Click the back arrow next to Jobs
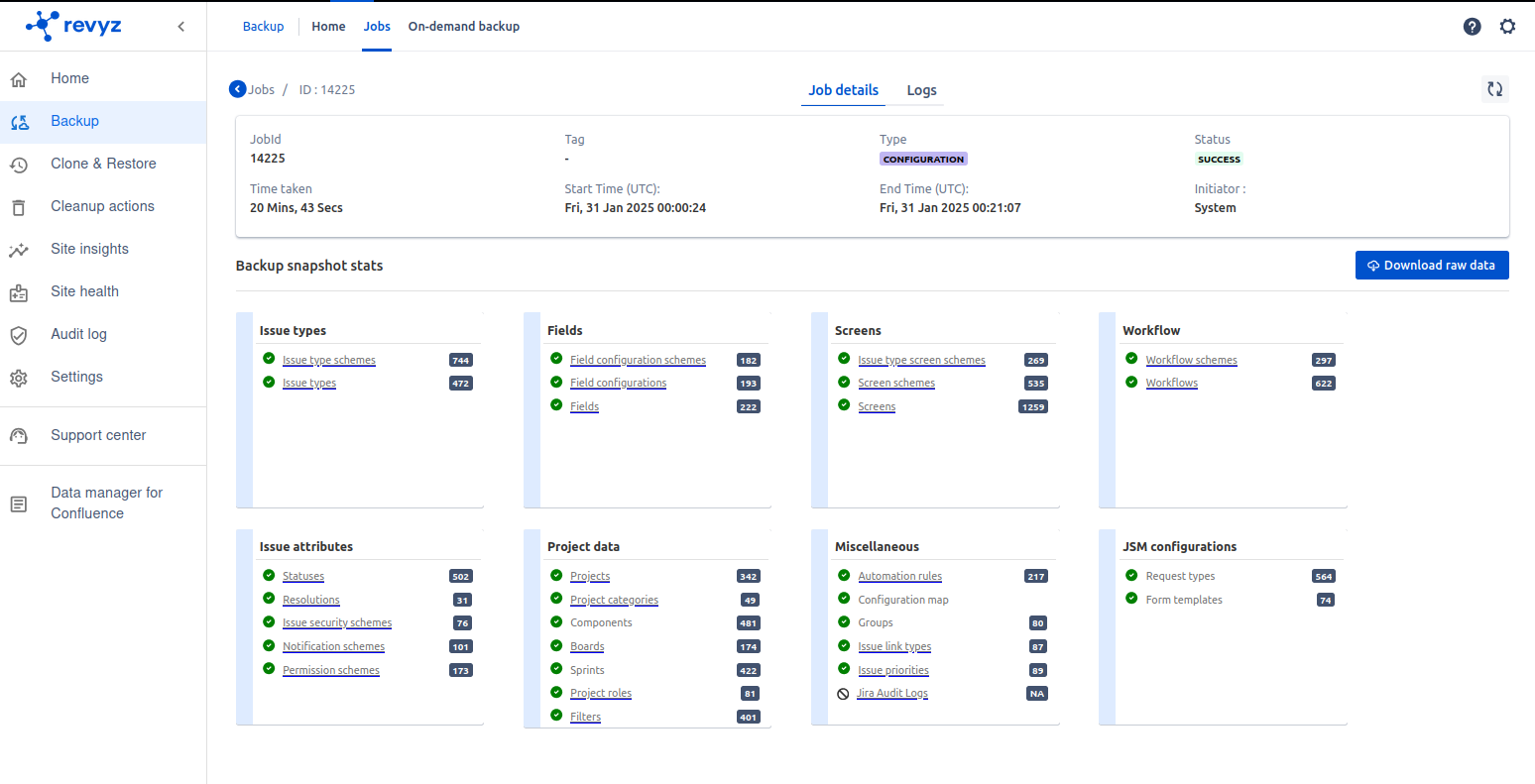 point(238,89)
